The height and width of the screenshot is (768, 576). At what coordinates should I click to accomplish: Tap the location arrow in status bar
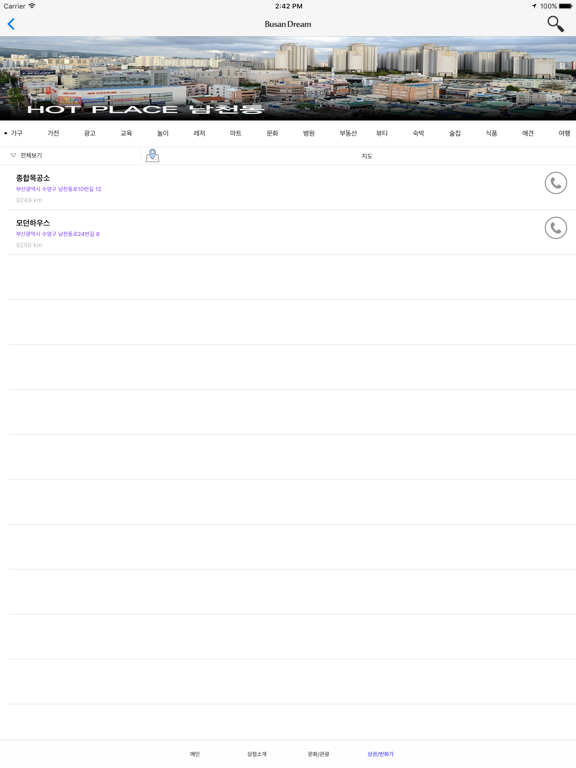coord(534,6)
